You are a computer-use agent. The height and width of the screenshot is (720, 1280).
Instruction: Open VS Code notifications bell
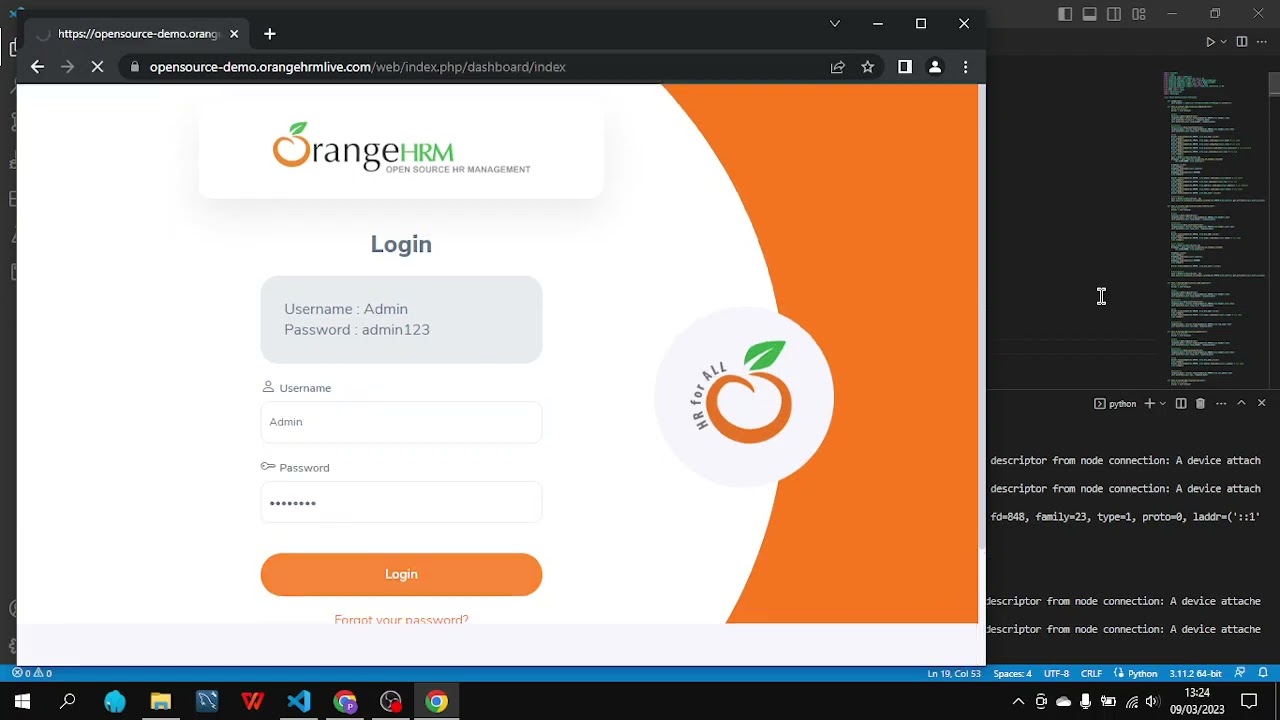(x=1263, y=673)
